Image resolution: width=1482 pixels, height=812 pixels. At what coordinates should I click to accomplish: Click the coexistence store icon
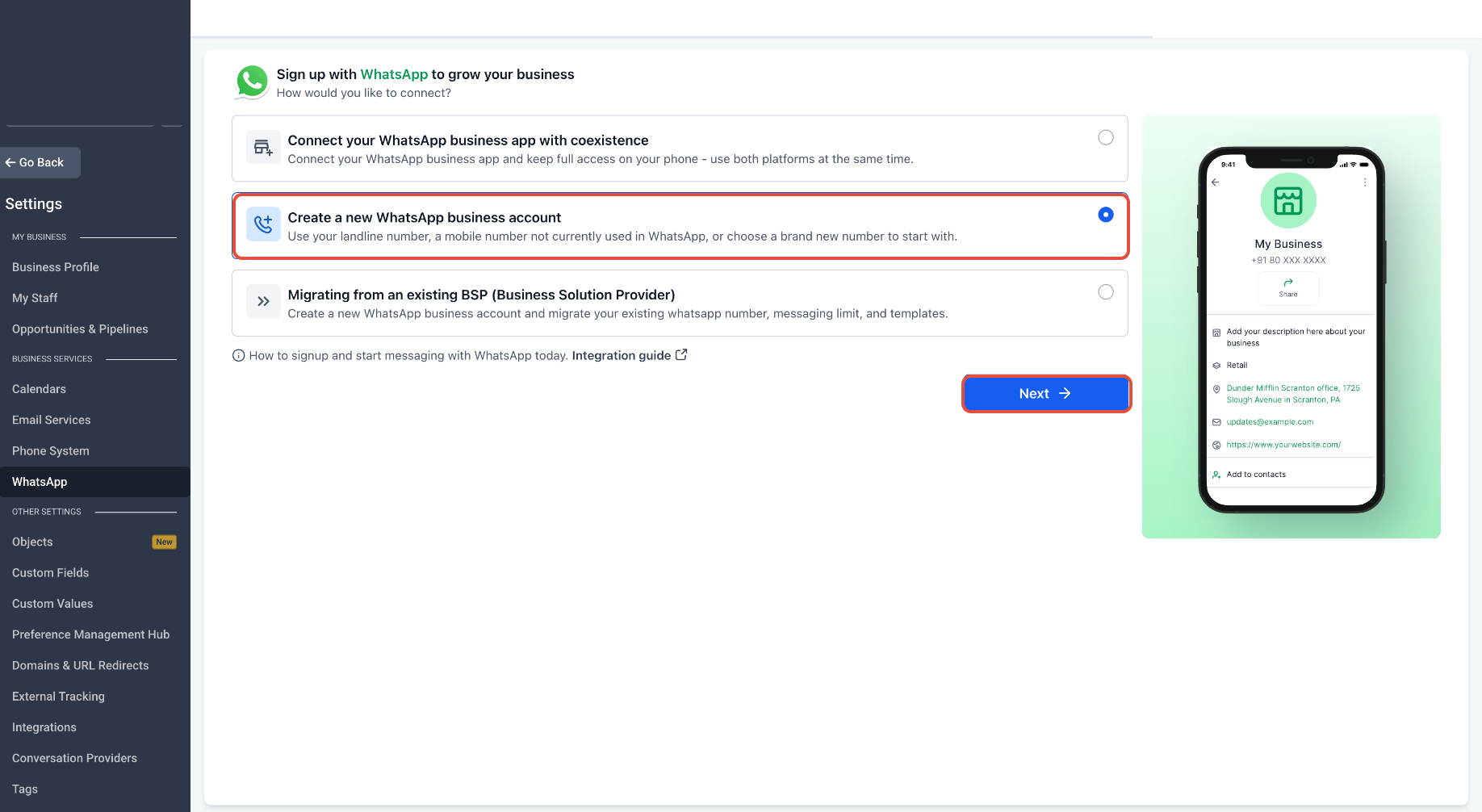click(263, 148)
